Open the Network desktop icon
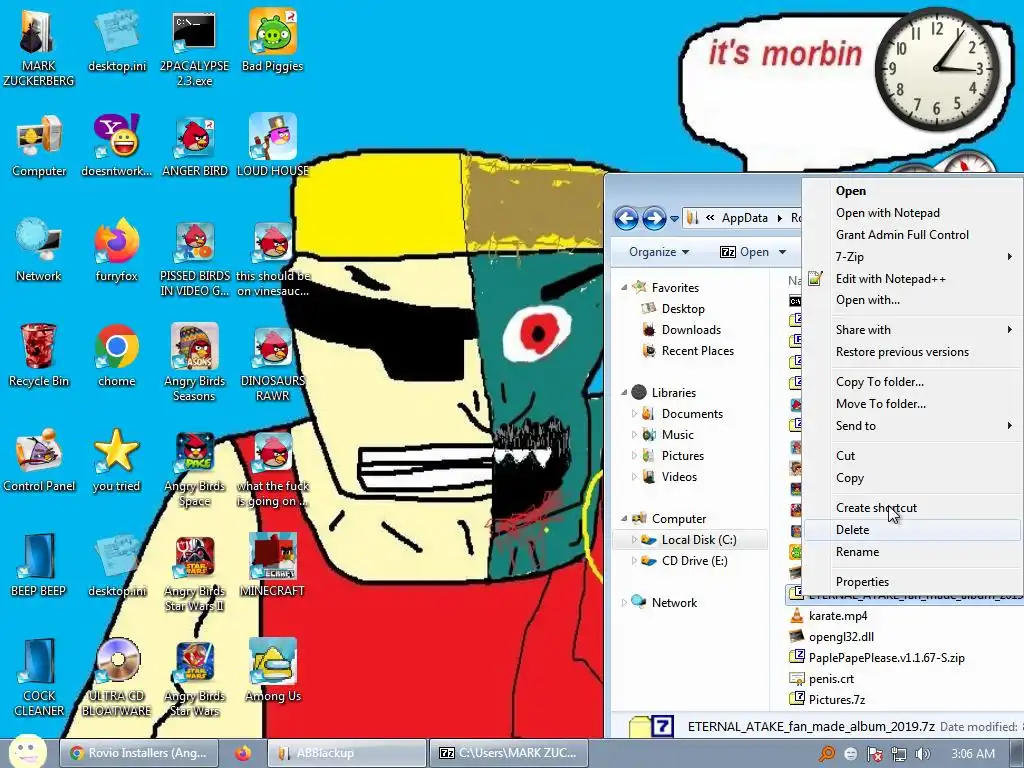Image resolution: width=1024 pixels, height=768 pixels. (39, 250)
